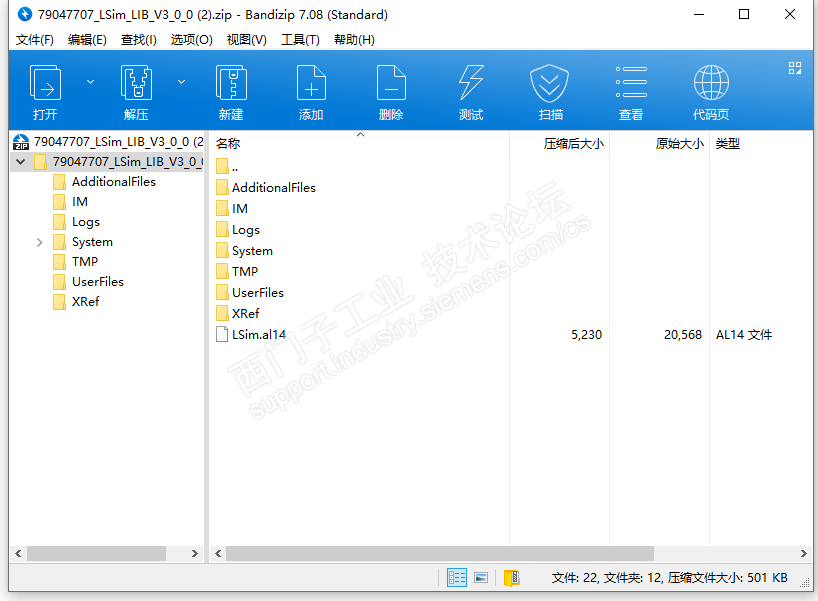The width and height of the screenshot is (818, 601).
Task: Click the tree pane scrollbar left arrow
Action: (18, 554)
